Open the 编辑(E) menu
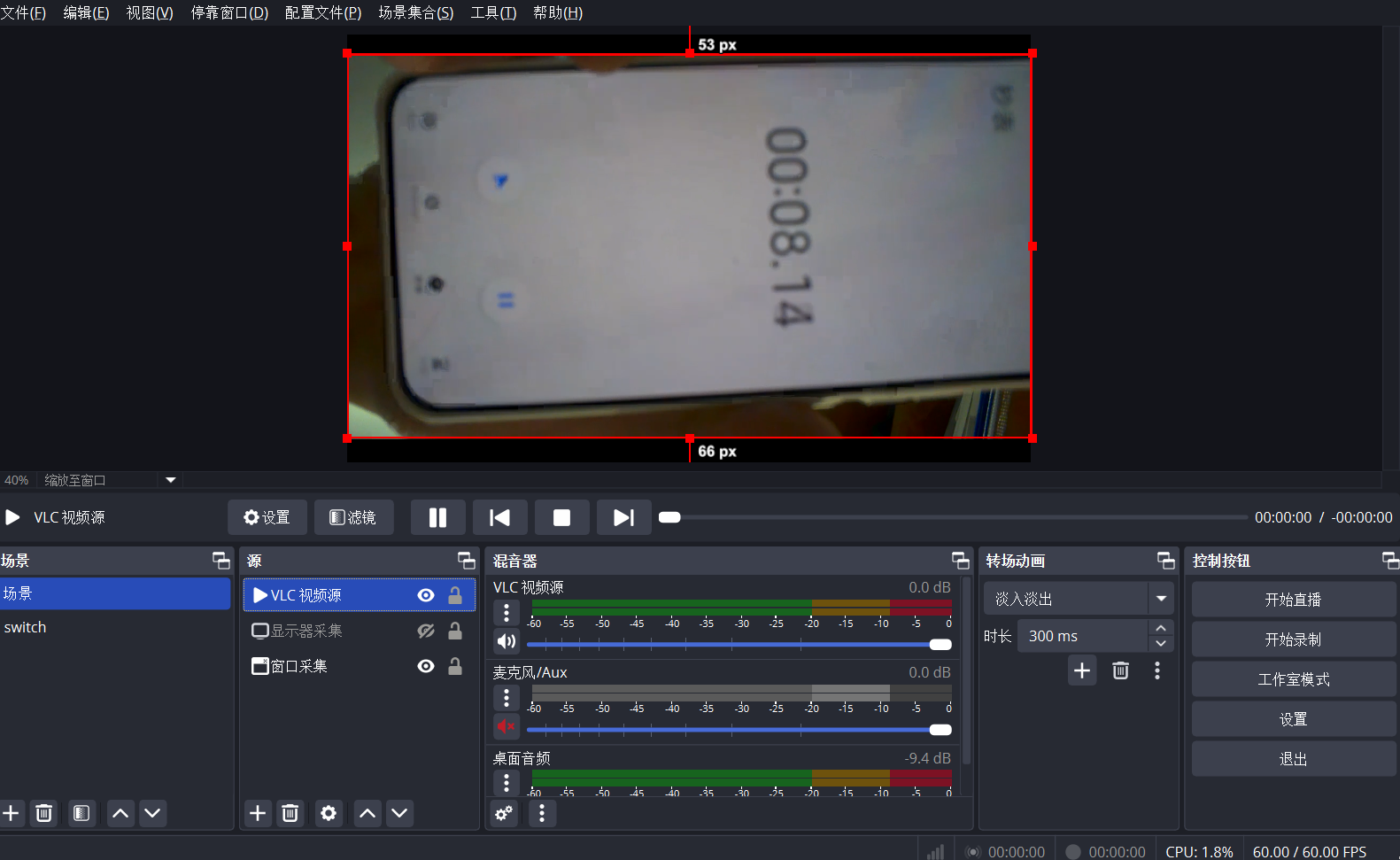 pyautogui.click(x=86, y=12)
